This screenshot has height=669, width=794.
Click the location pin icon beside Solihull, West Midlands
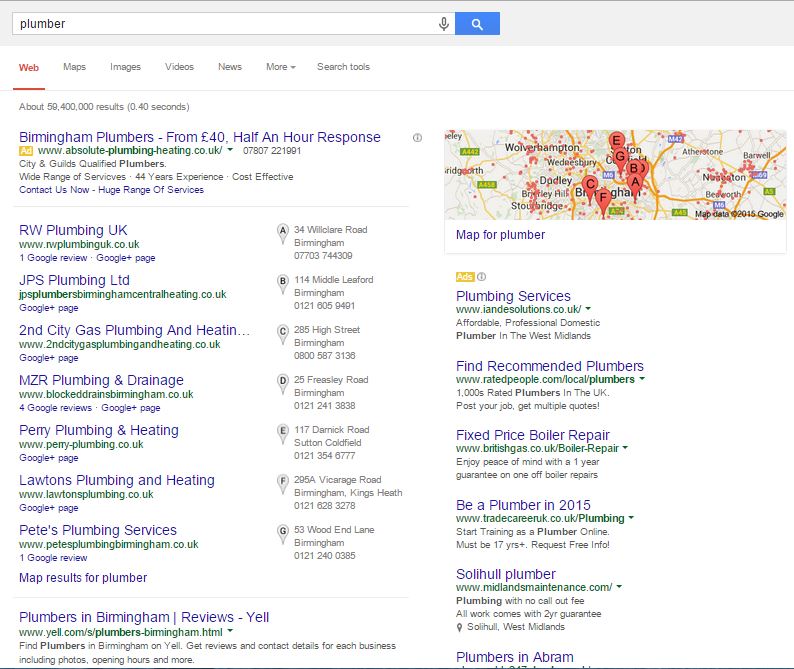pos(459,627)
